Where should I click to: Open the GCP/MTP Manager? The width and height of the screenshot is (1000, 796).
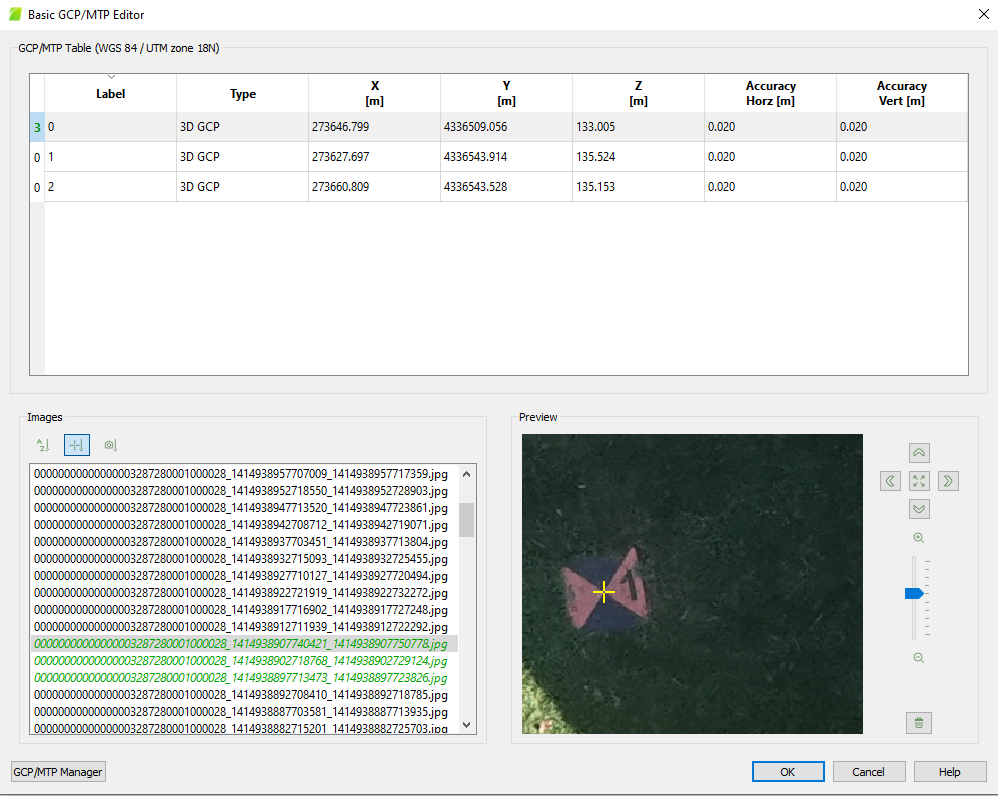[x=58, y=772]
